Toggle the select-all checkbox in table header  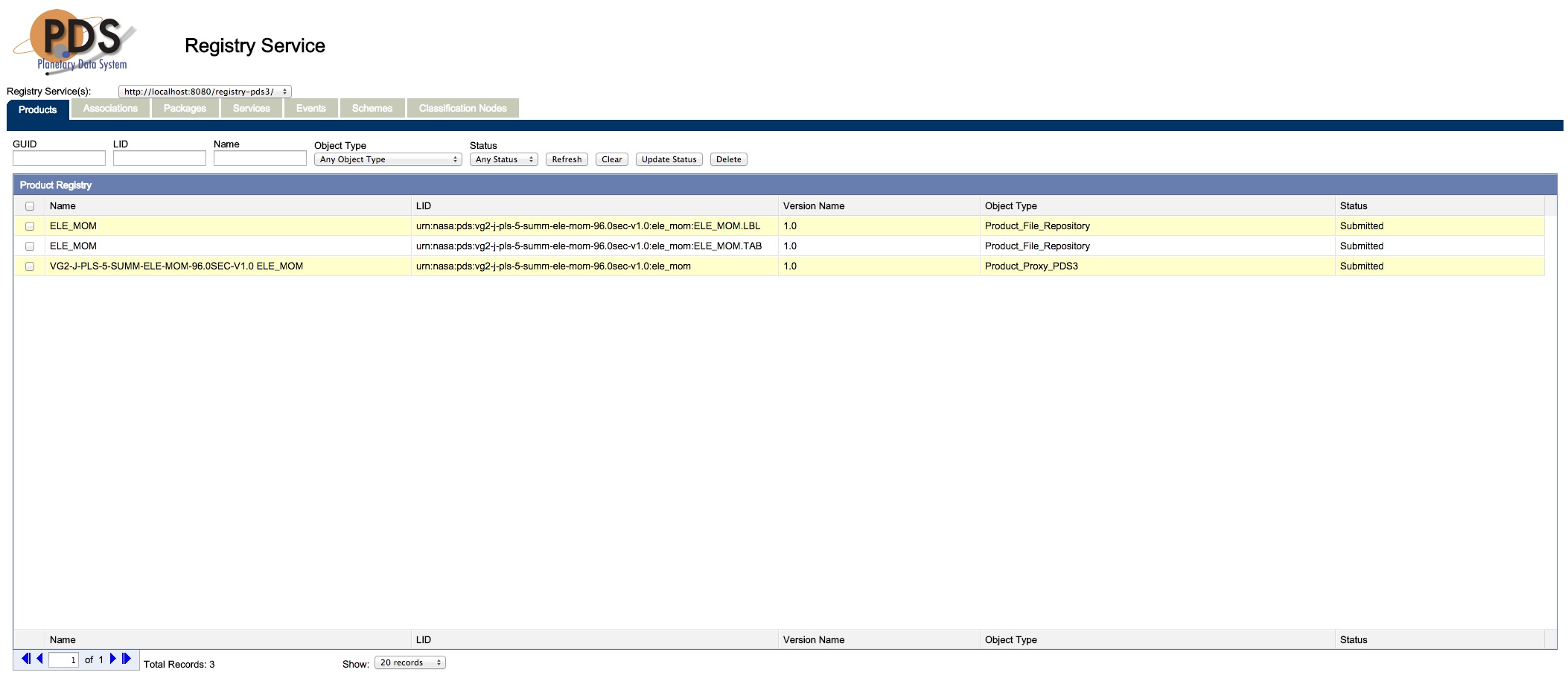pos(30,206)
